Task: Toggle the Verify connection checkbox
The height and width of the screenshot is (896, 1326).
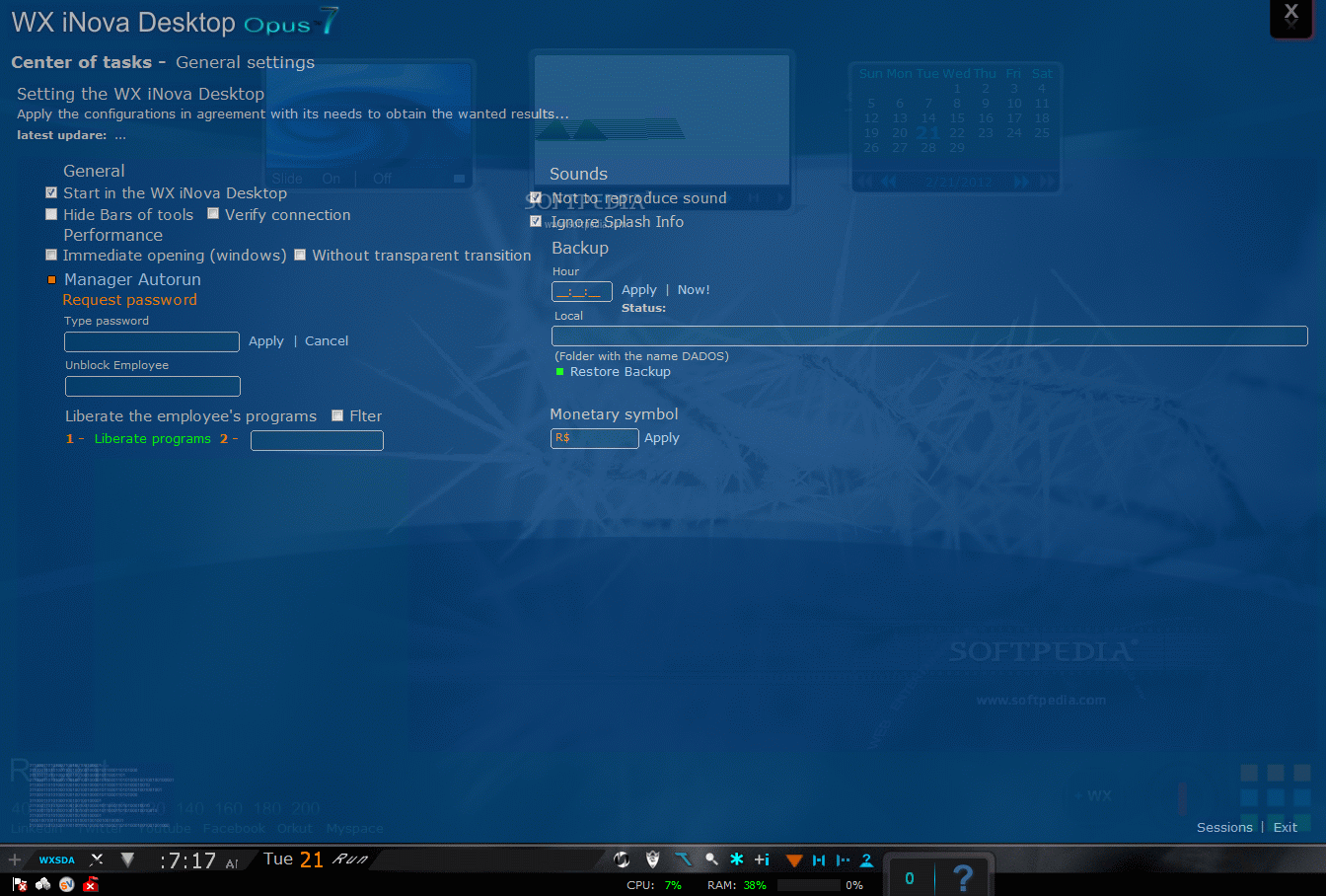Action: coord(212,213)
